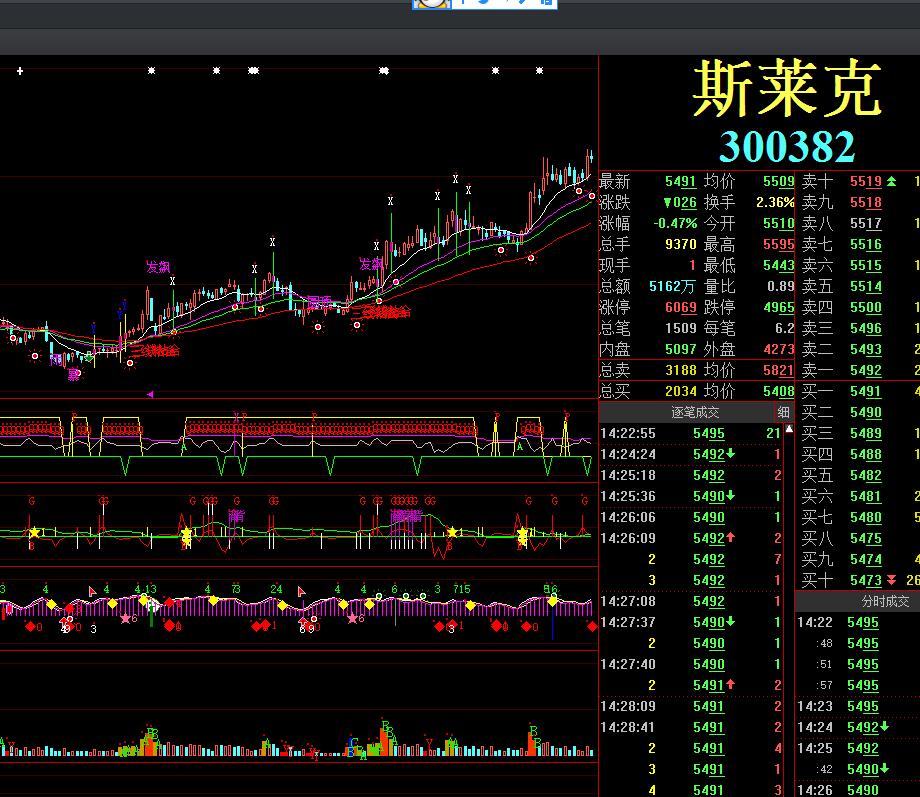Select the 买二 price 5490
Image resolution: width=920 pixels, height=797 pixels.
coord(865,412)
